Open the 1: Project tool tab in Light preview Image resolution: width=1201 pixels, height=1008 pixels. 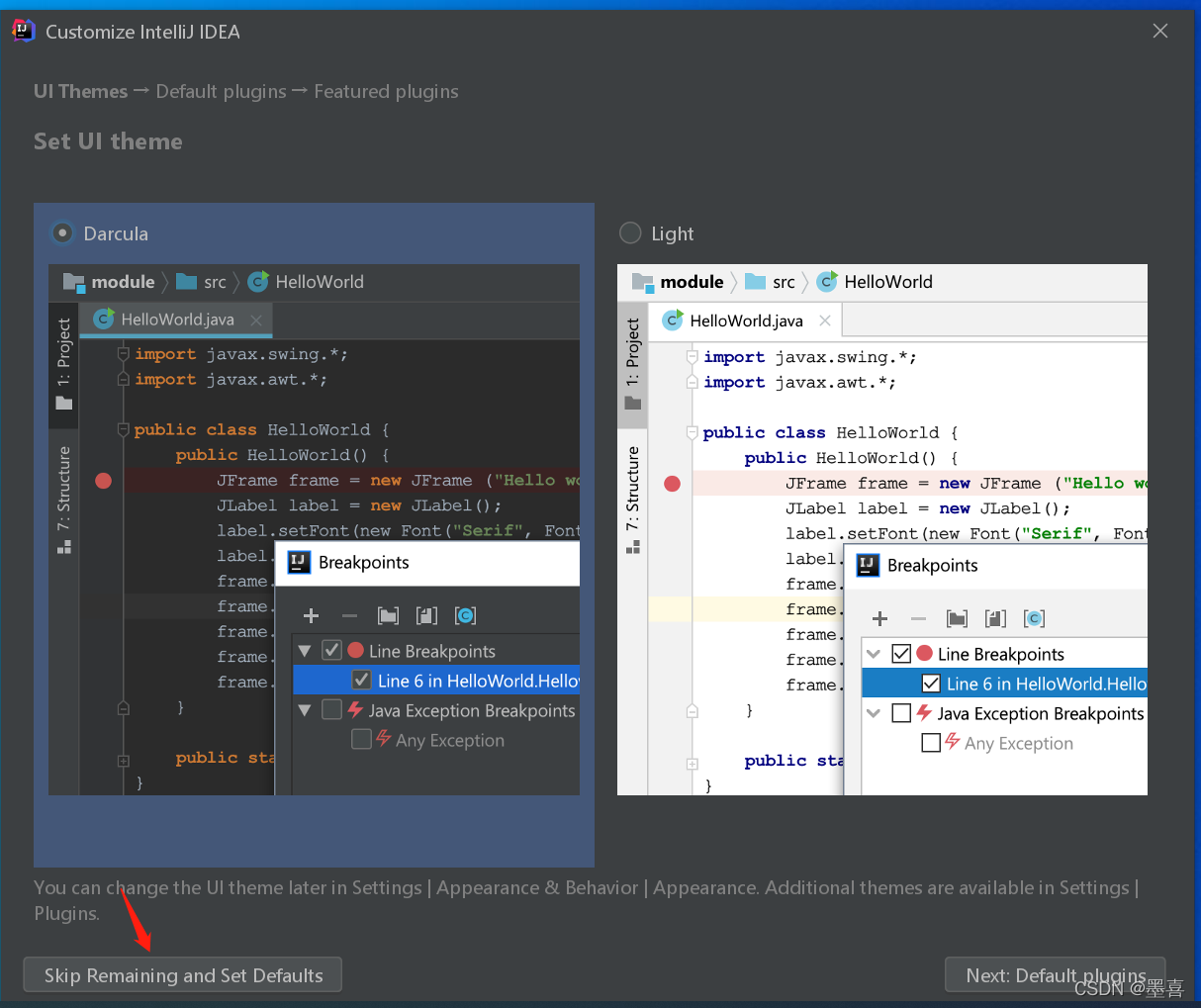(633, 363)
